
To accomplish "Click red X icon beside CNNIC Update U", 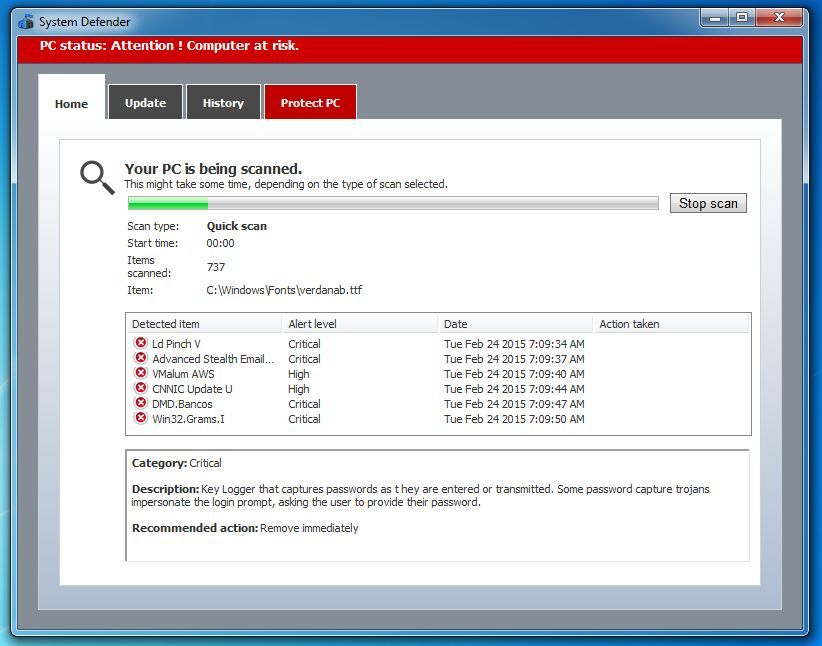I will [141, 388].
